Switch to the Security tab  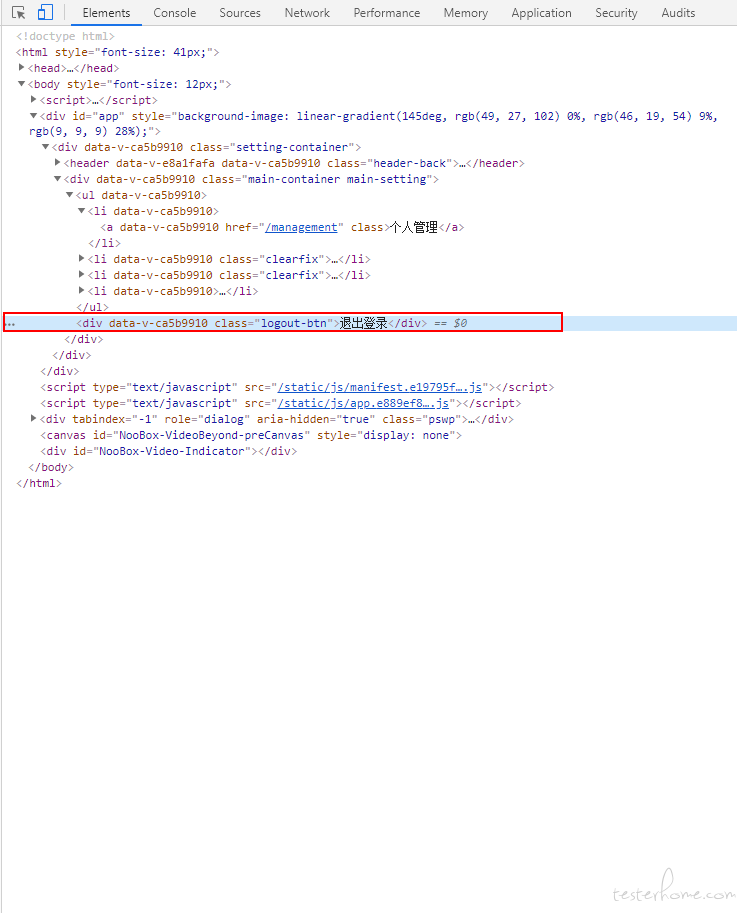616,13
